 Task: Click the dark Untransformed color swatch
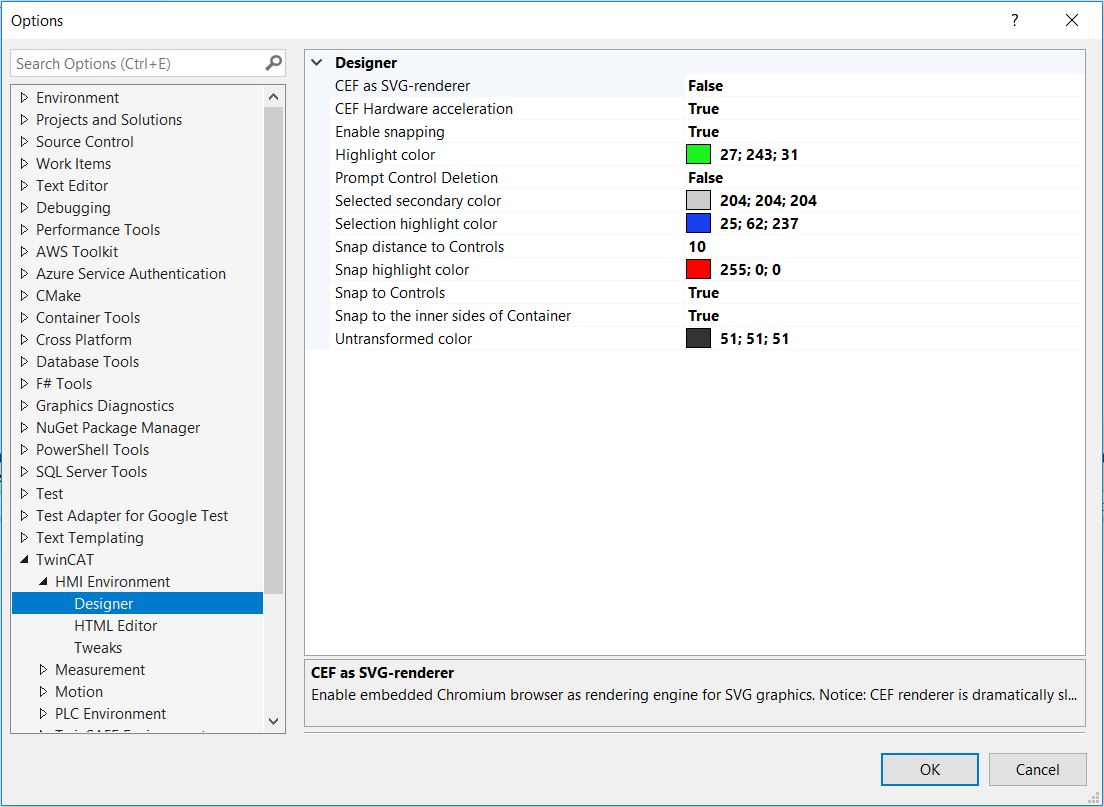tap(698, 338)
